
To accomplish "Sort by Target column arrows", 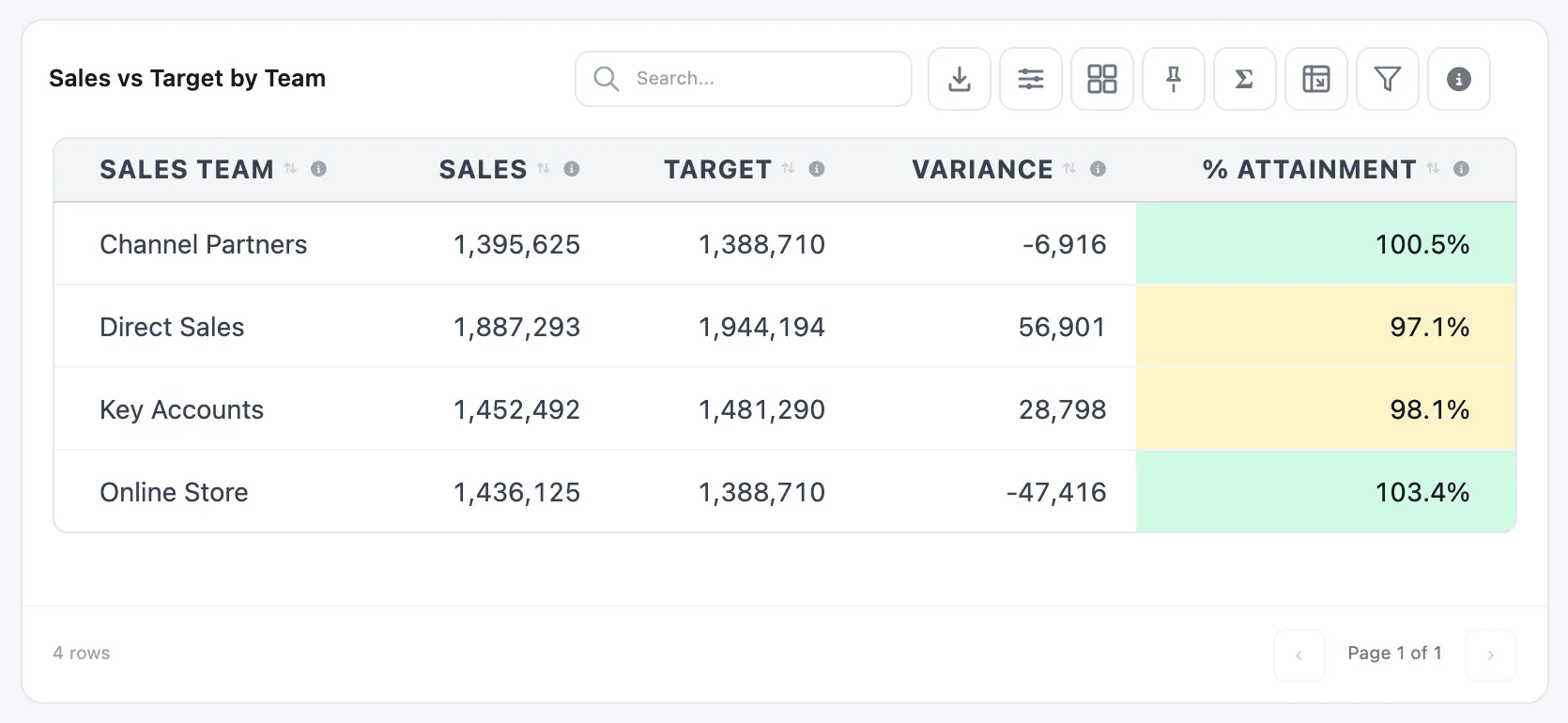I will pyautogui.click(x=788, y=169).
